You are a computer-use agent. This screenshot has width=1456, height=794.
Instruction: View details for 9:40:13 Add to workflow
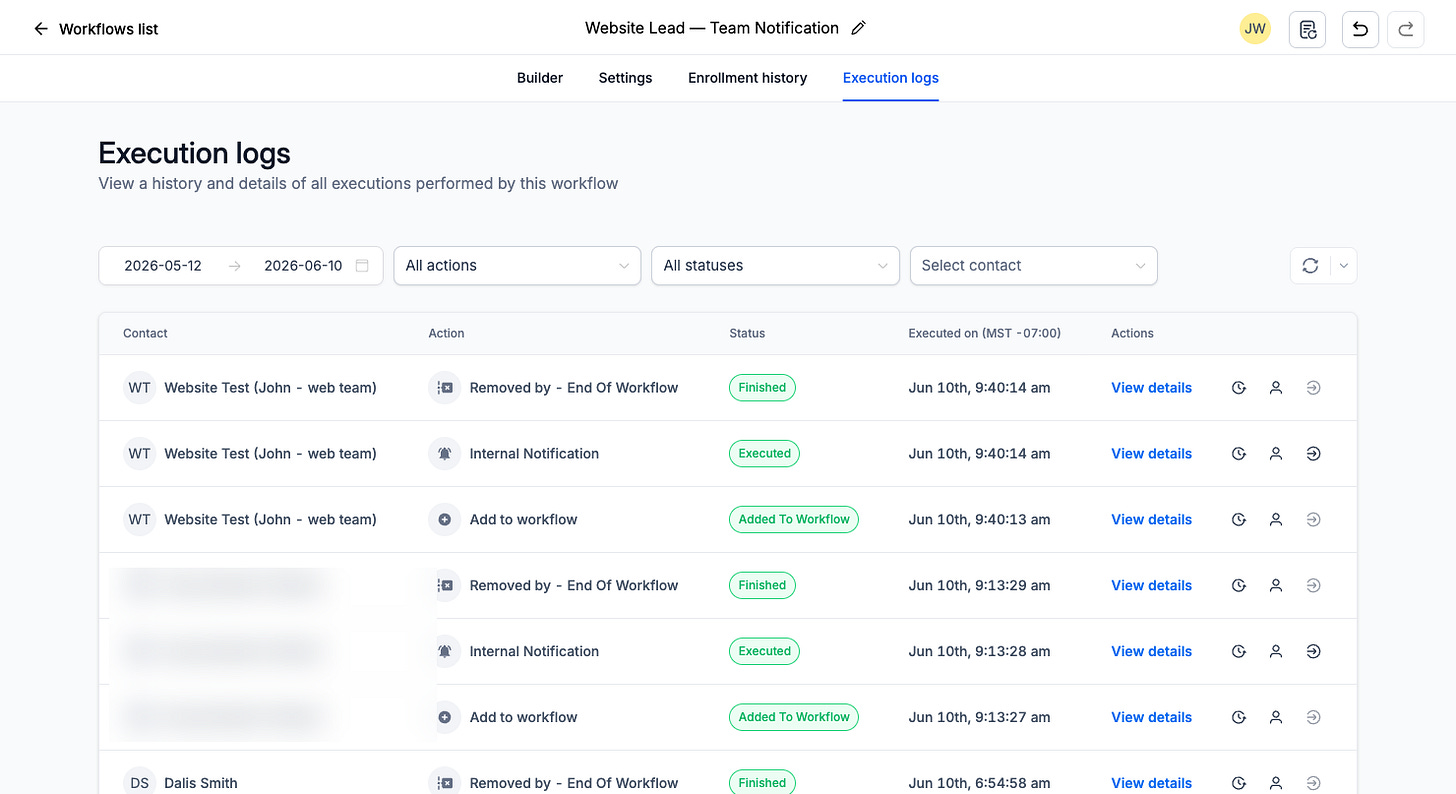coord(1152,520)
